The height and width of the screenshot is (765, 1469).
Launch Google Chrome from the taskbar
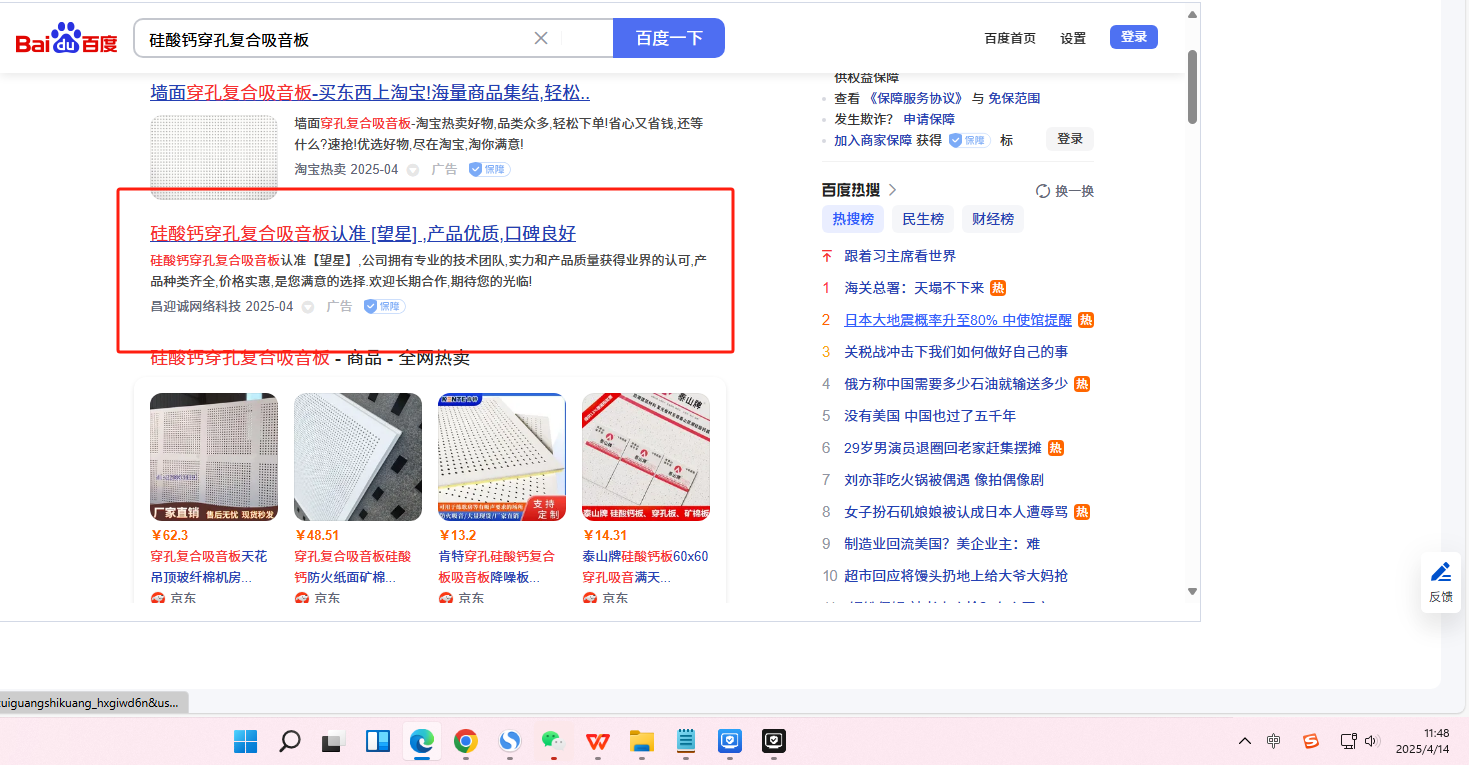[465, 741]
